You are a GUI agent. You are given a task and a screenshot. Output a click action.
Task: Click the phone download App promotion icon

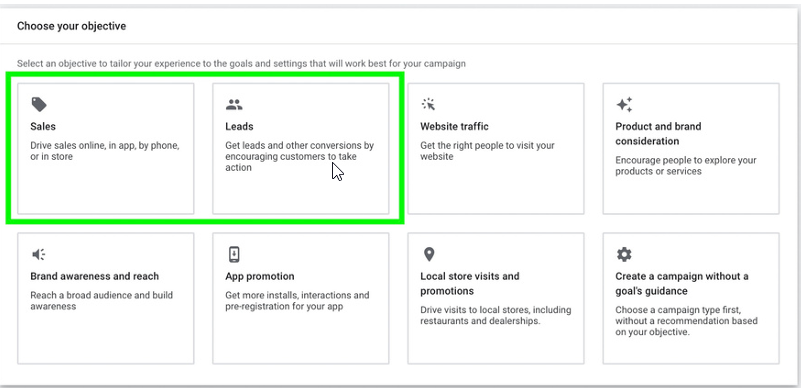click(x=234, y=254)
